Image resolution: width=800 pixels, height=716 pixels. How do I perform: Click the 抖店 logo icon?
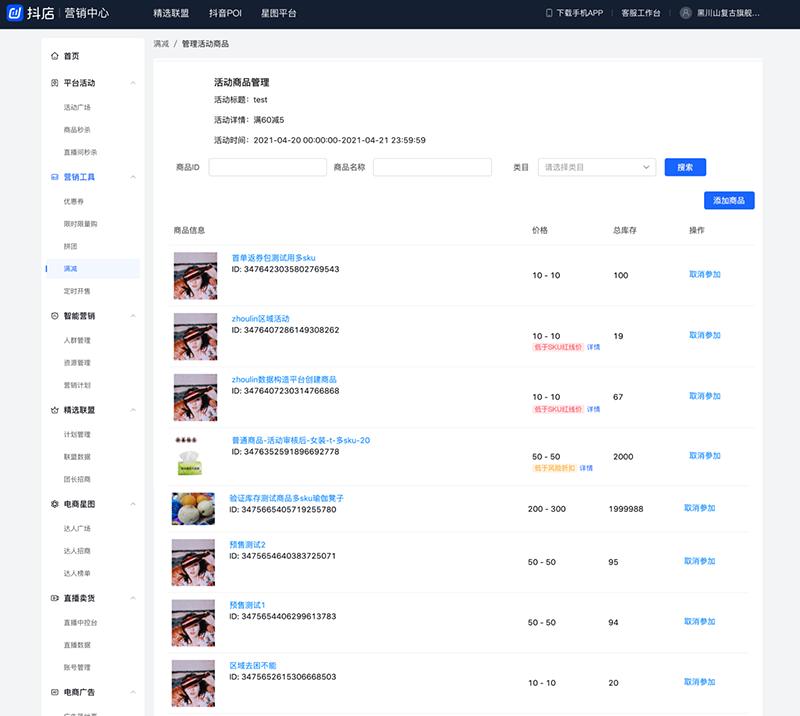[x=15, y=13]
